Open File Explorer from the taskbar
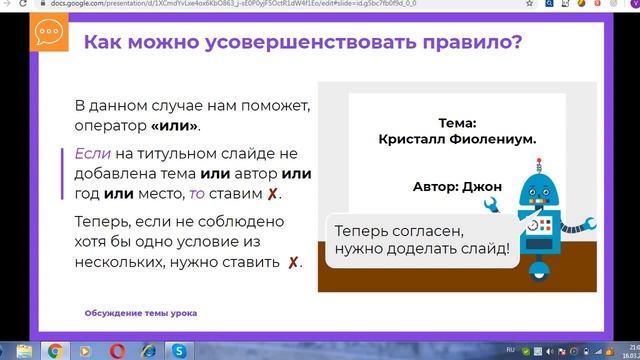This screenshot has width=640, height=360. click(x=24, y=351)
